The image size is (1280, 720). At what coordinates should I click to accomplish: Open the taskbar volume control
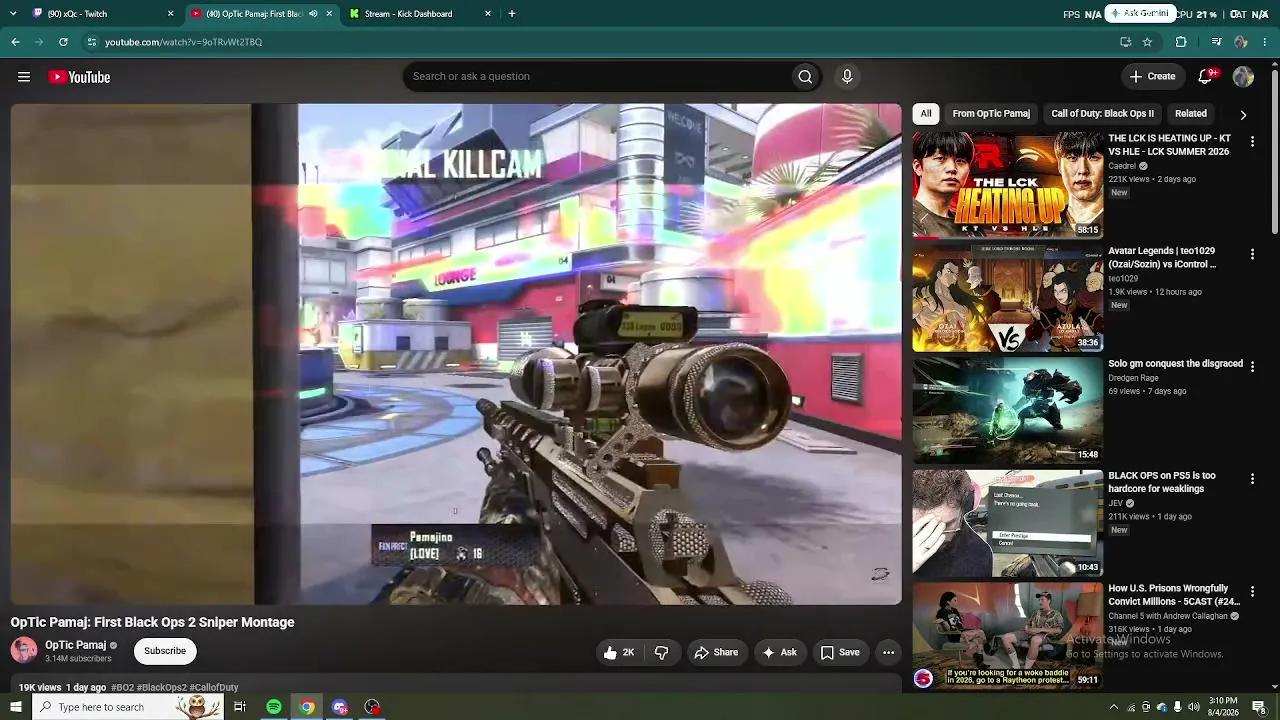pos(1194,707)
